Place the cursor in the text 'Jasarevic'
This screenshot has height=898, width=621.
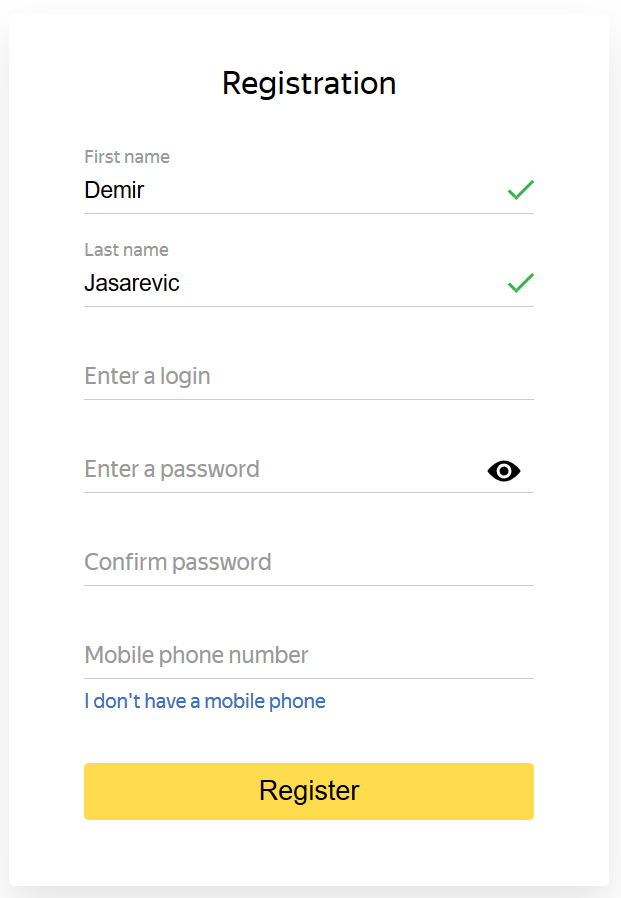(x=132, y=283)
